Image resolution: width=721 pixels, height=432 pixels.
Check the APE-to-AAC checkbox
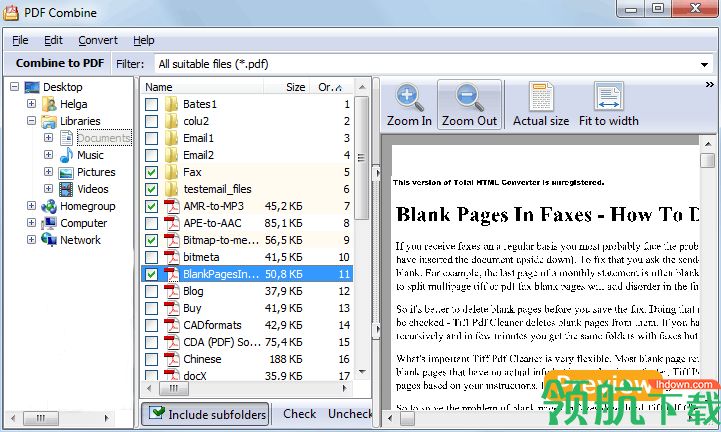coord(151,224)
